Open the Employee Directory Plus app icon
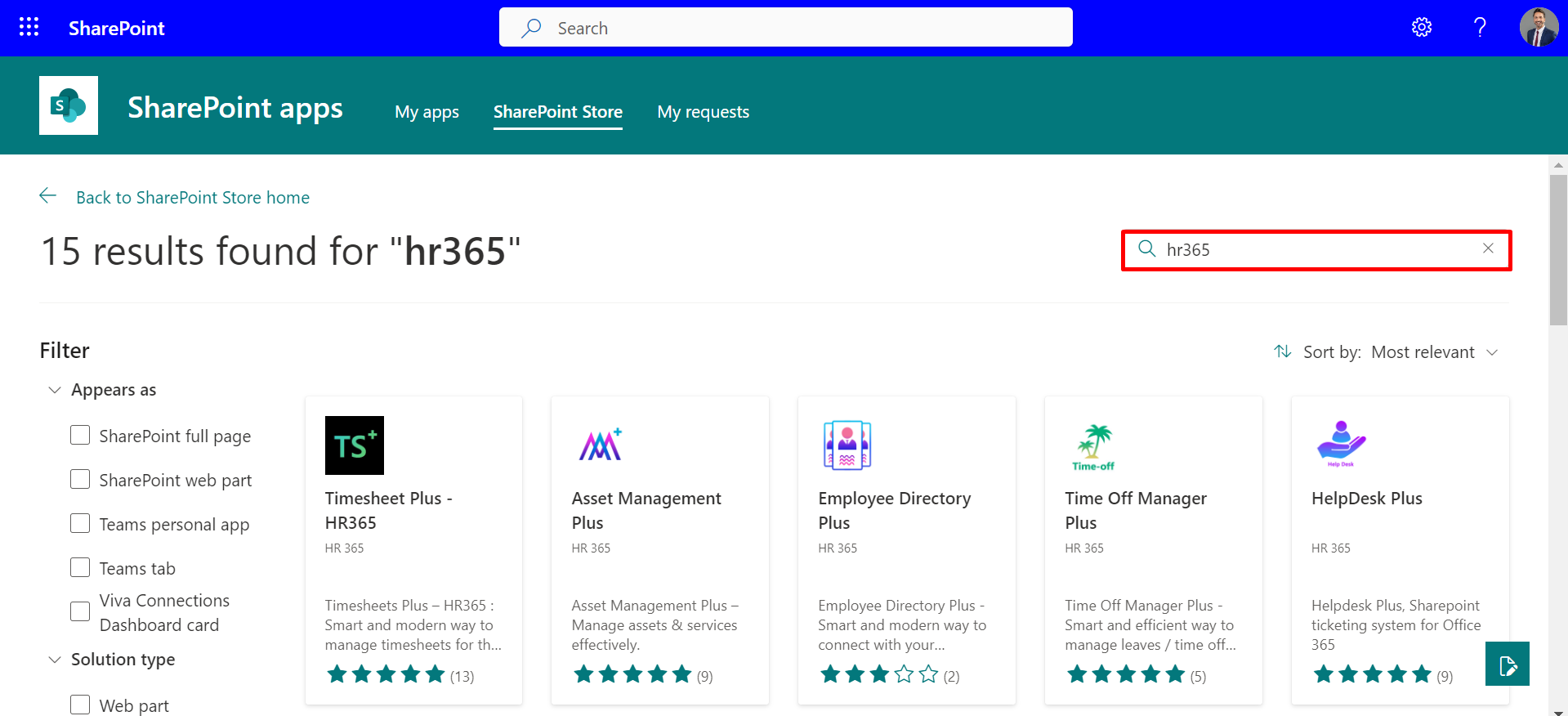Viewport: 1568px width, 716px height. 848,445
